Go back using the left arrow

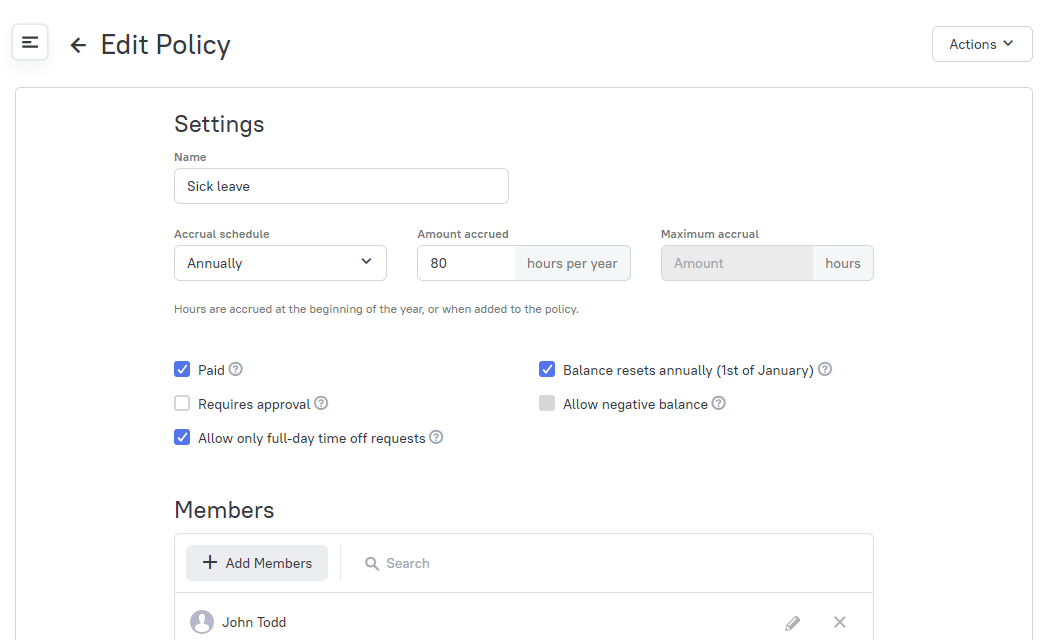[78, 45]
